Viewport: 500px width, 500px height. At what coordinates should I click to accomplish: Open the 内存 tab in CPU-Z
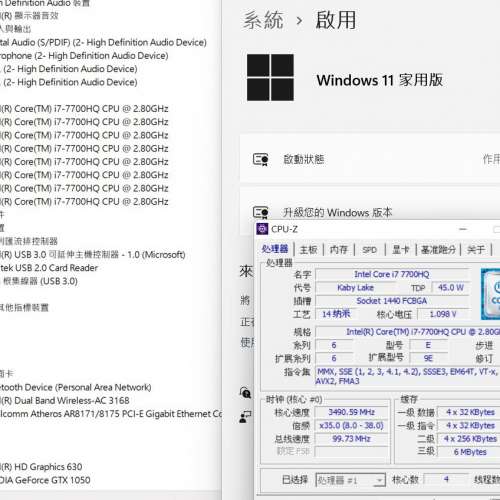tap(339, 249)
